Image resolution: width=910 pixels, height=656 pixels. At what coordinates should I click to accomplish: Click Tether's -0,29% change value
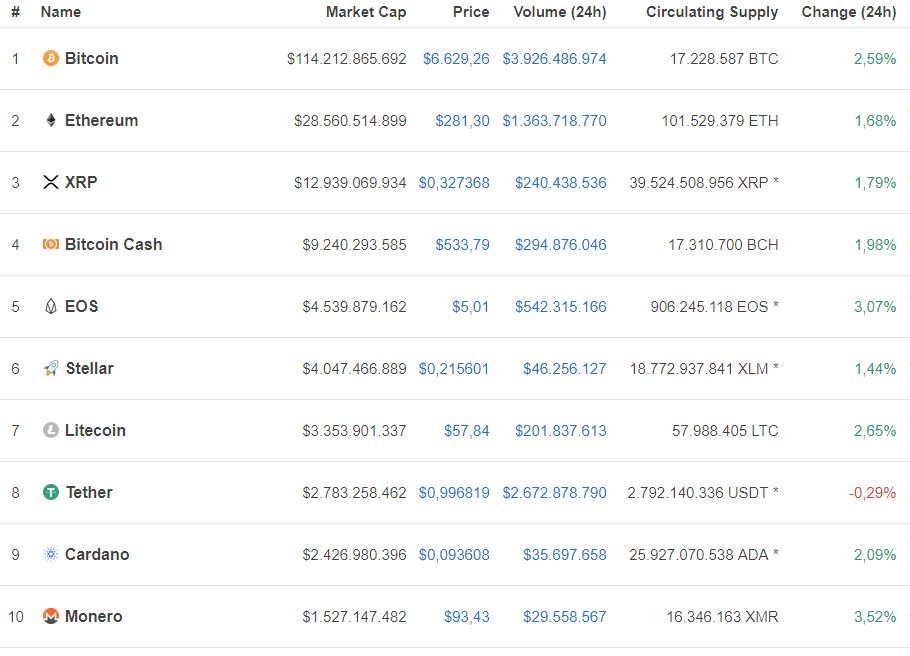click(872, 493)
